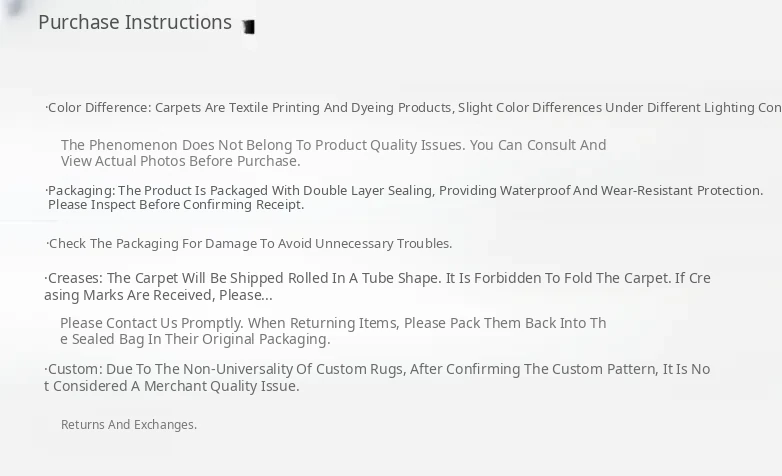Viewport: 782px width, 476px height.
Task: Click the Purchase Instructions heading
Action: point(135,22)
